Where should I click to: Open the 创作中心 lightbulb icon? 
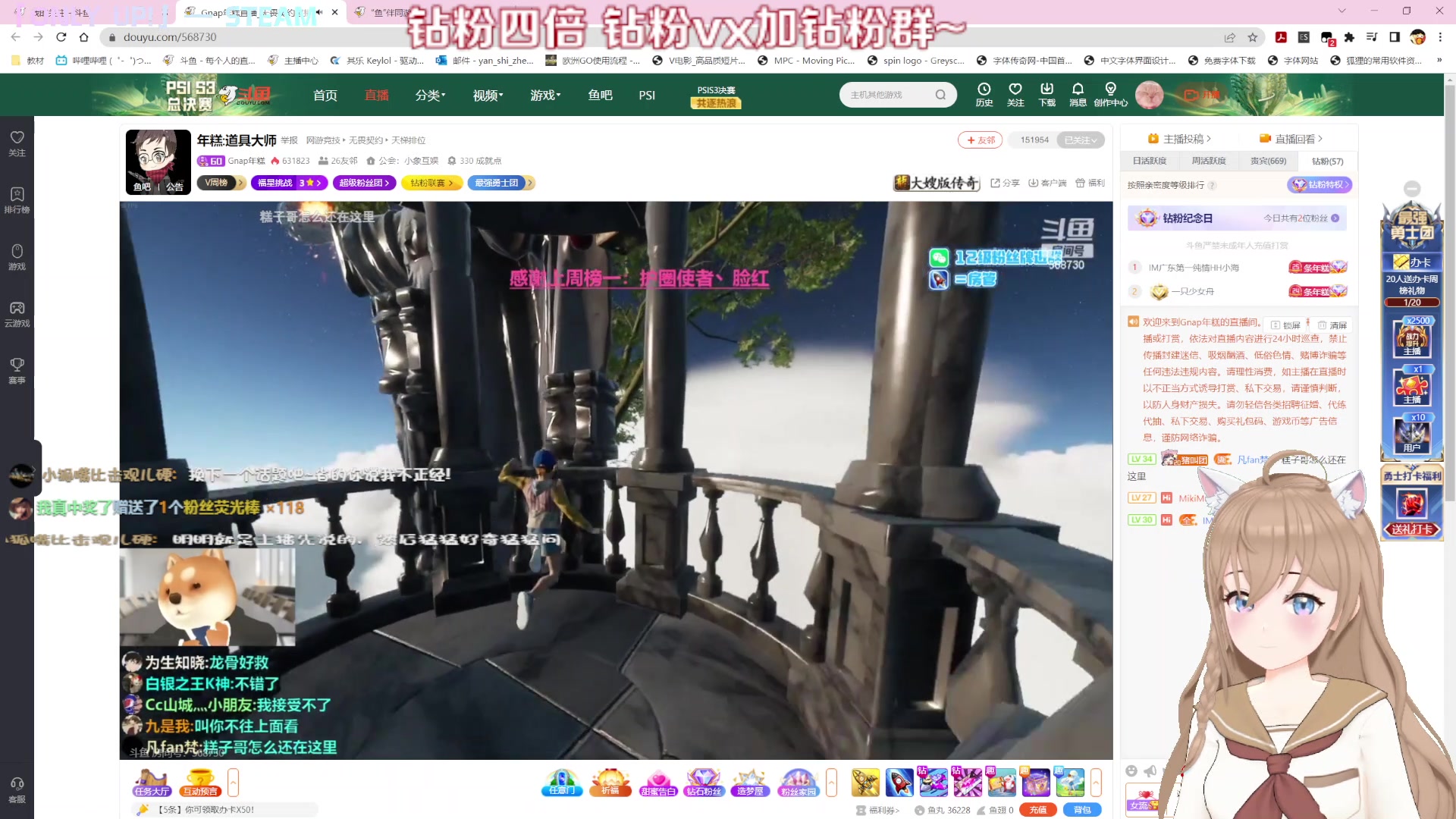point(1111,95)
